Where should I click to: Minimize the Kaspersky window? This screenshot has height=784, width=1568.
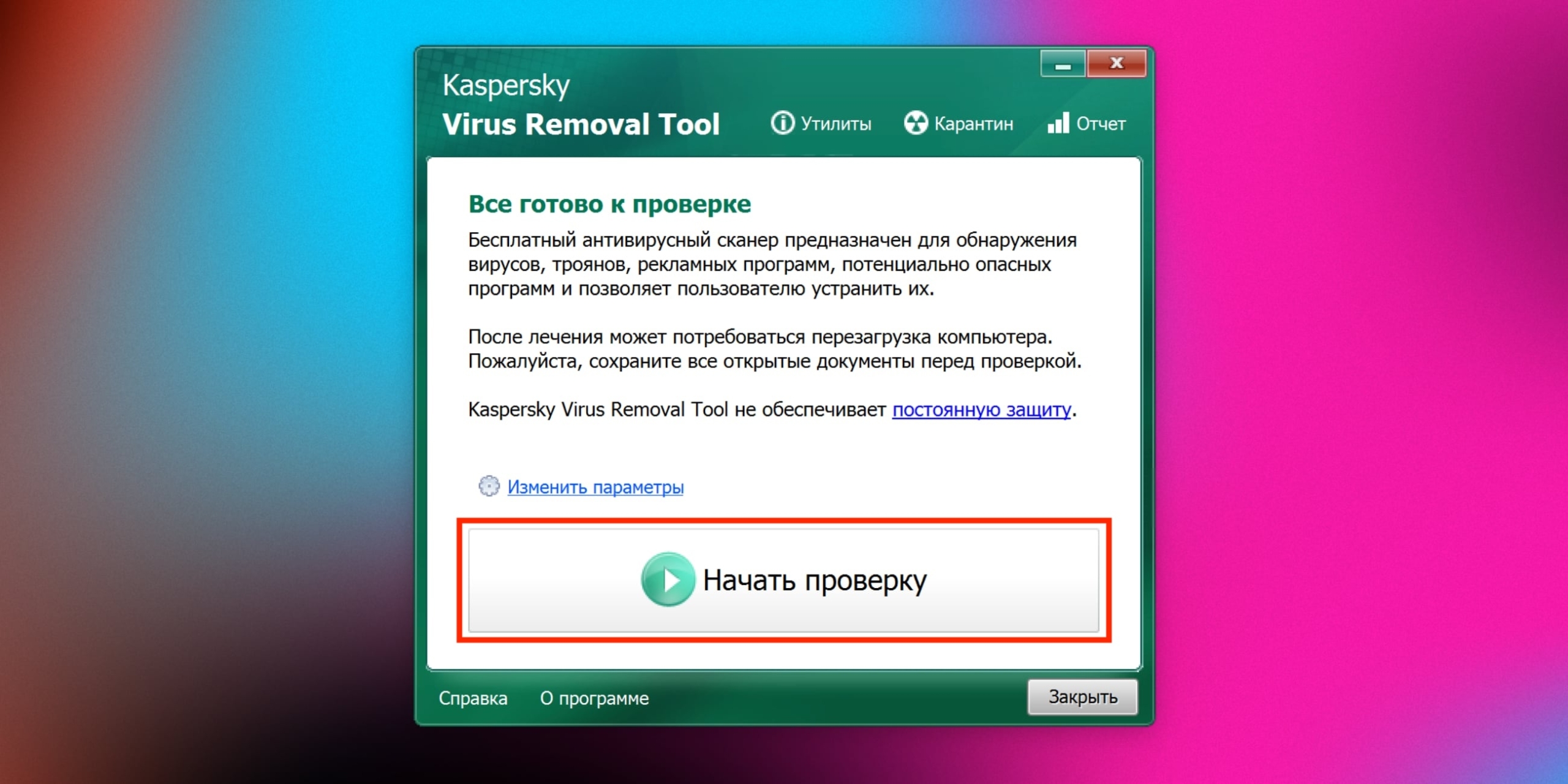pos(1063,64)
